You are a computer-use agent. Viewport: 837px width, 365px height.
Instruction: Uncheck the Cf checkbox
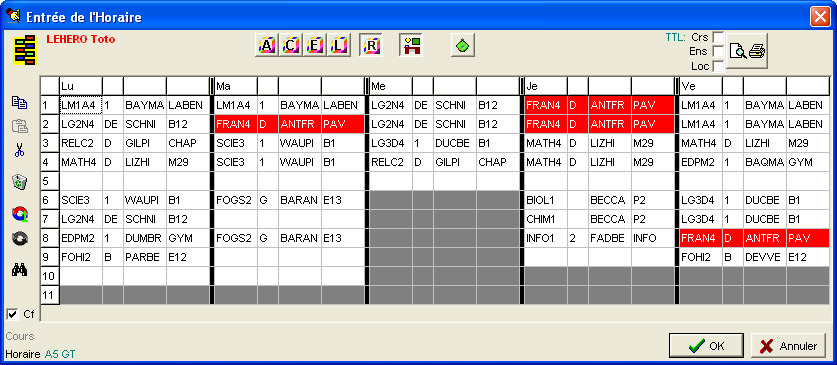tap(12, 314)
